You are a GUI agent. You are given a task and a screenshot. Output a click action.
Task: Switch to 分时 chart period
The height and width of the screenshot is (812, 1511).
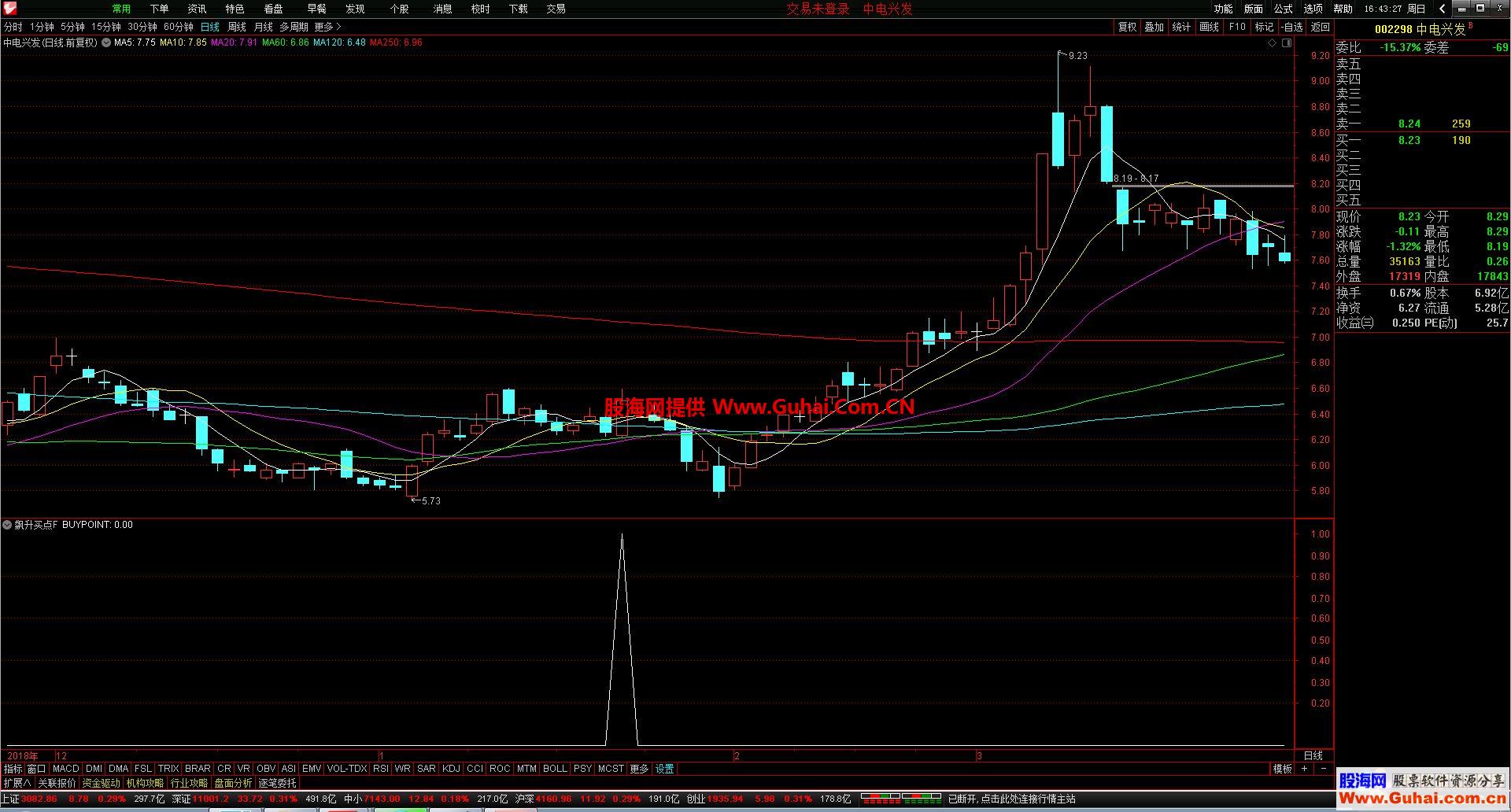tap(13, 27)
